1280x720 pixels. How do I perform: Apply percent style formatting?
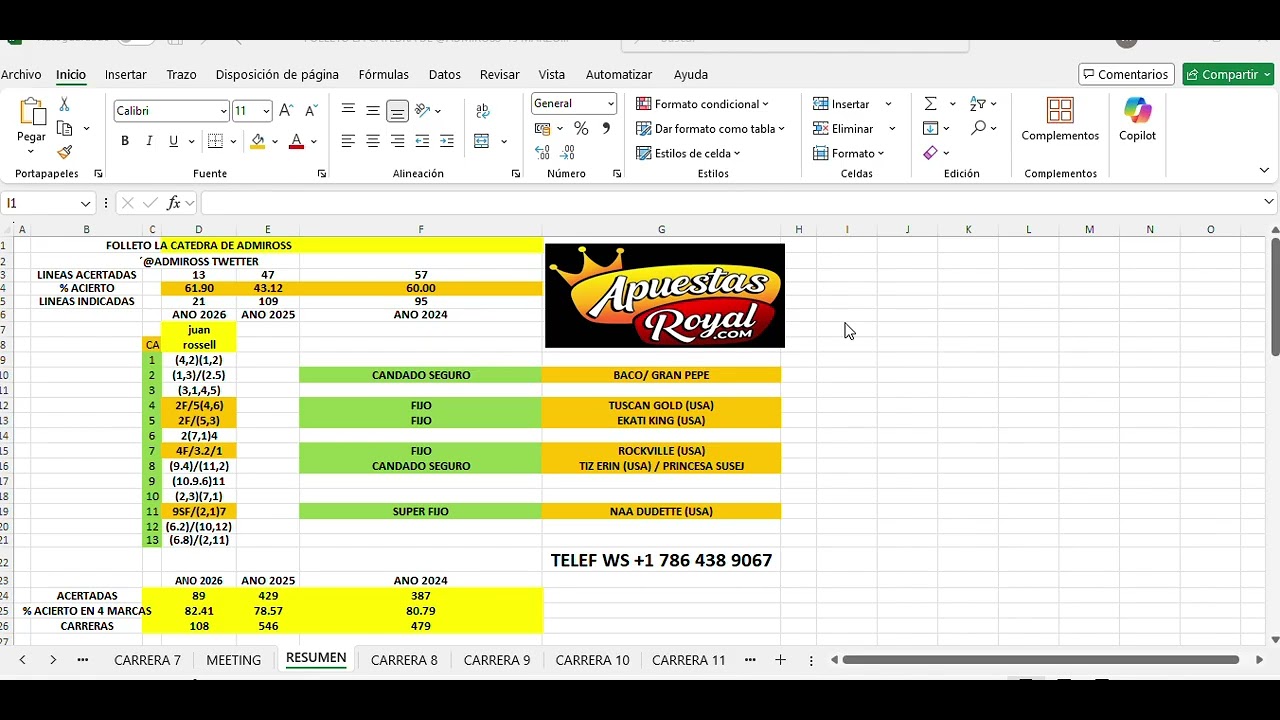point(581,128)
